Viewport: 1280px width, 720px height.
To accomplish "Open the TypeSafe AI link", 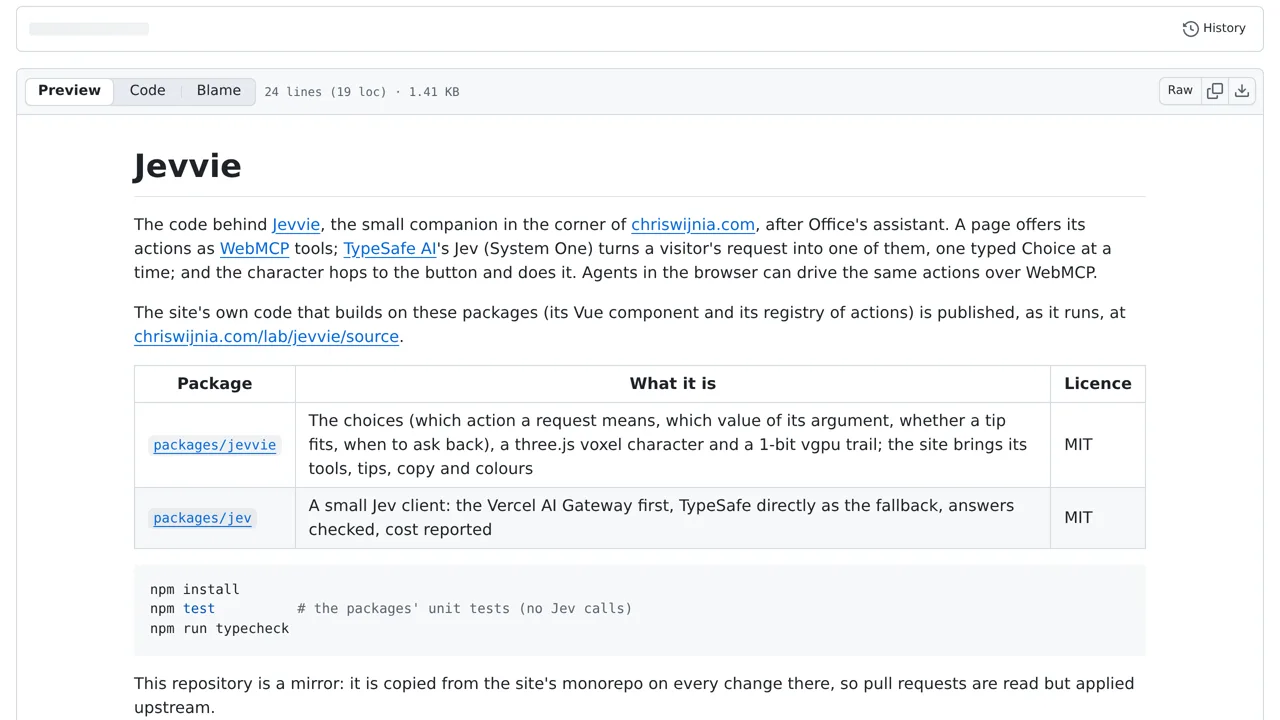I will [x=390, y=249].
